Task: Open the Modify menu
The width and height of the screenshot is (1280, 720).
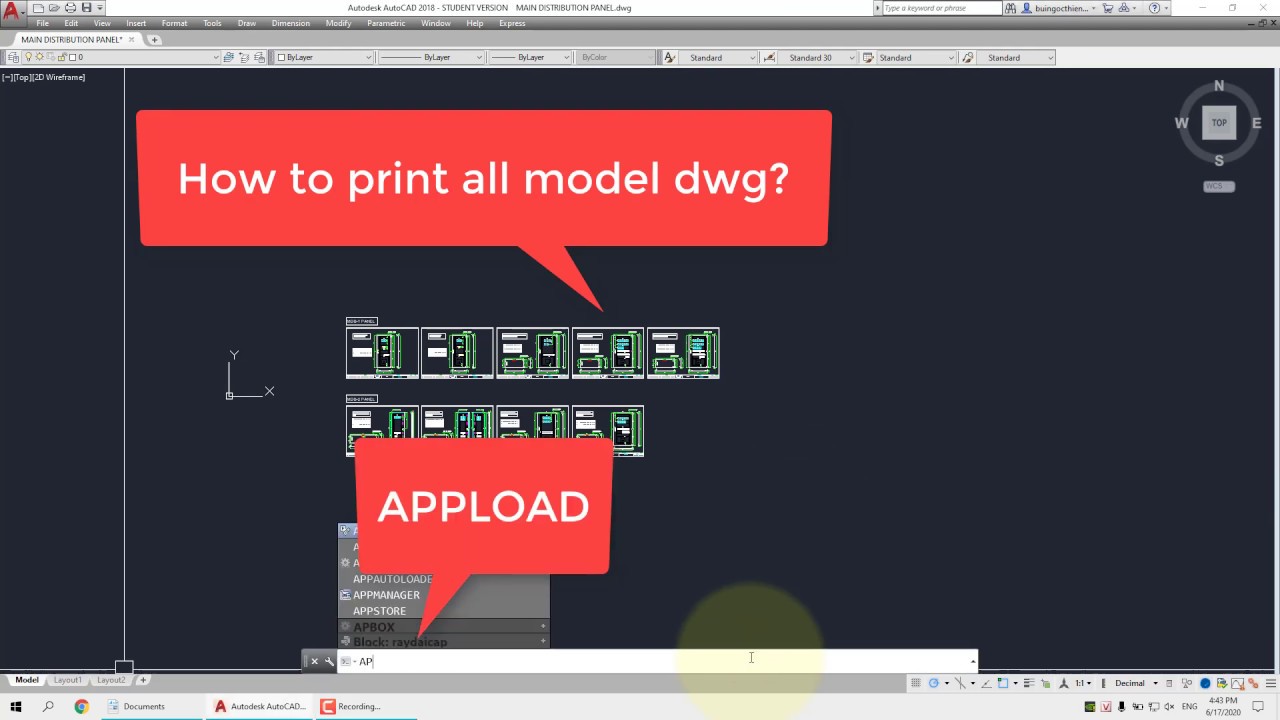Action: (x=338, y=23)
